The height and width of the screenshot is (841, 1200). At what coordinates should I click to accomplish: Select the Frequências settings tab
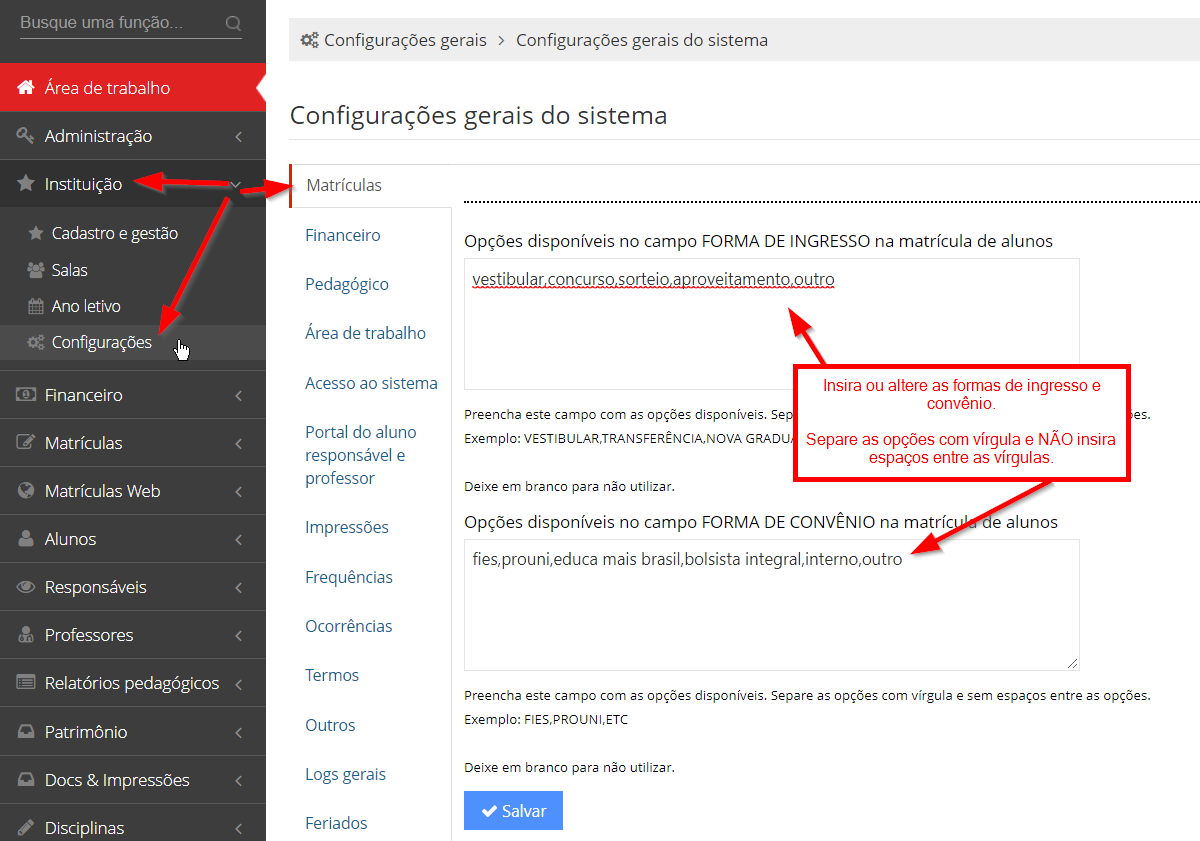click(348, 577)
